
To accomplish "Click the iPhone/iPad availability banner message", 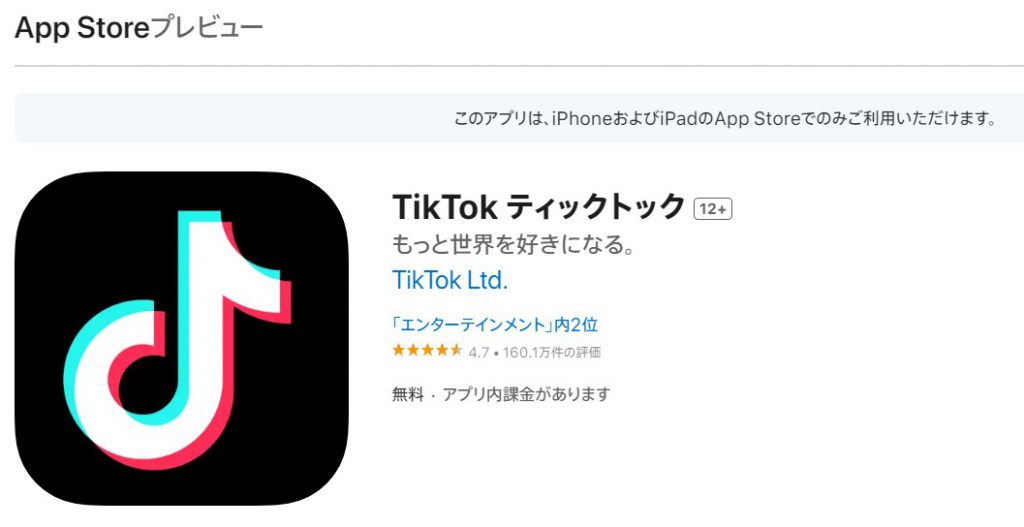I will pos(724,119).
